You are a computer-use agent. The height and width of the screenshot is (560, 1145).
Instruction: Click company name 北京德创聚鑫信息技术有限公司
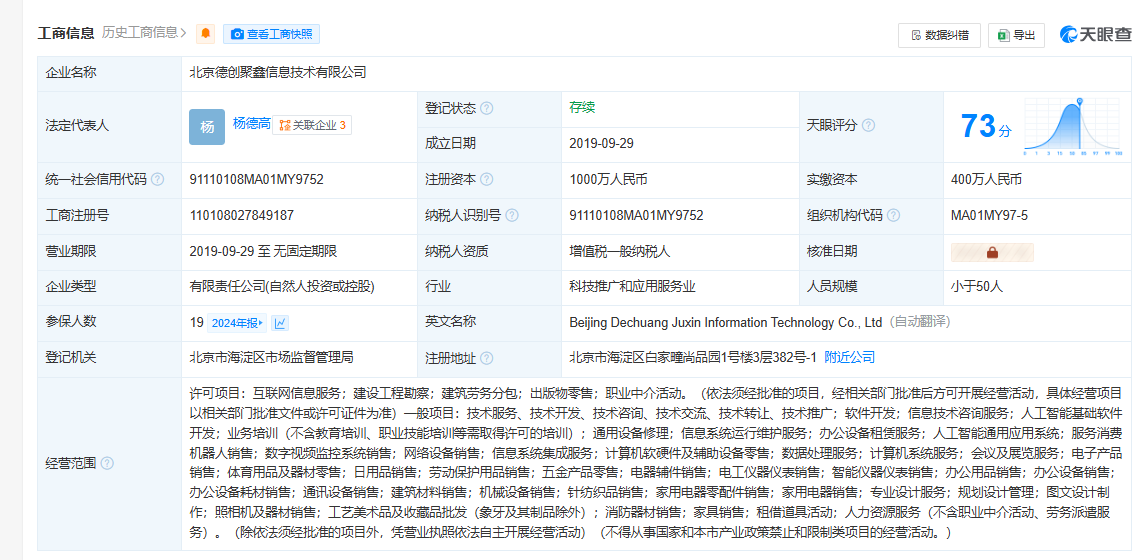click(277, 72)
